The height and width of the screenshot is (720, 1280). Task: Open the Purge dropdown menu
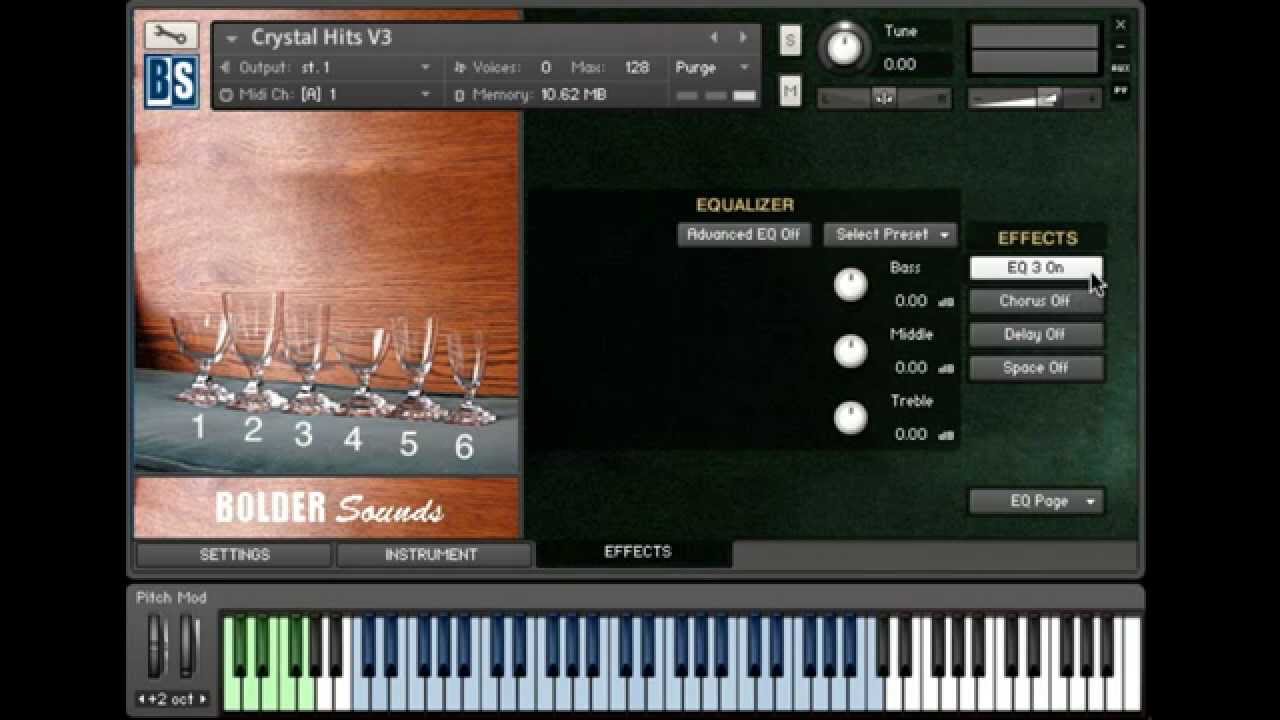(x=712, y=67)
